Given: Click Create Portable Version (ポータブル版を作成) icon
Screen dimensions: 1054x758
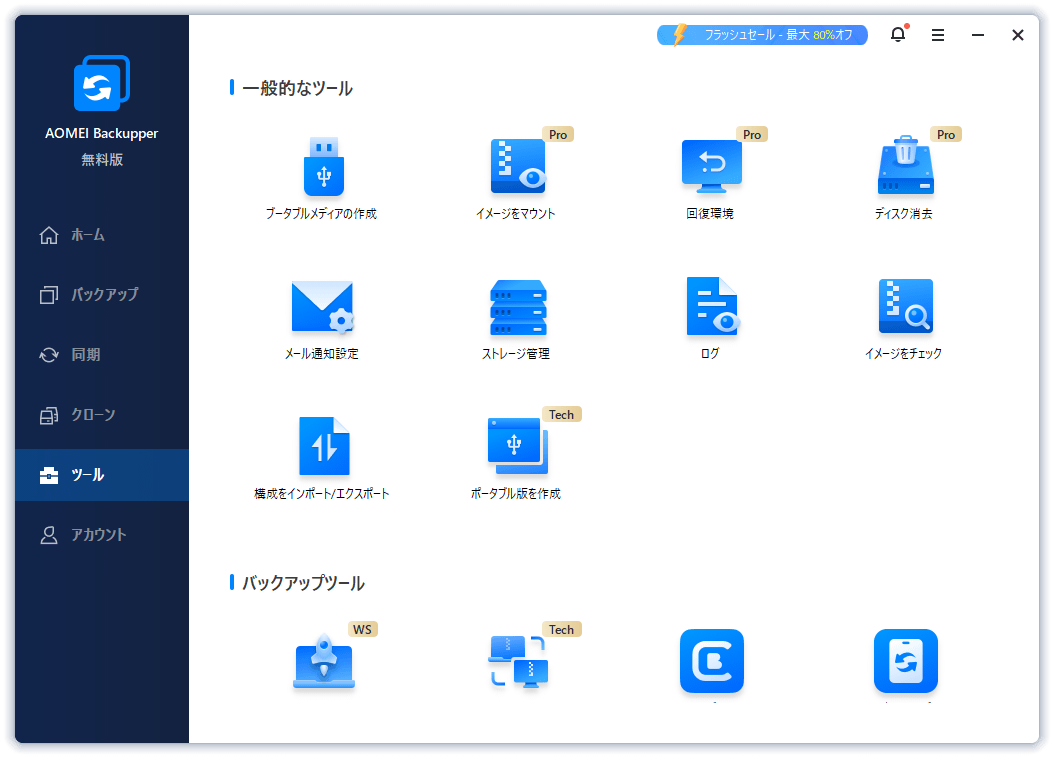Looking at the screenshot, I should click(x=517, y=448).
